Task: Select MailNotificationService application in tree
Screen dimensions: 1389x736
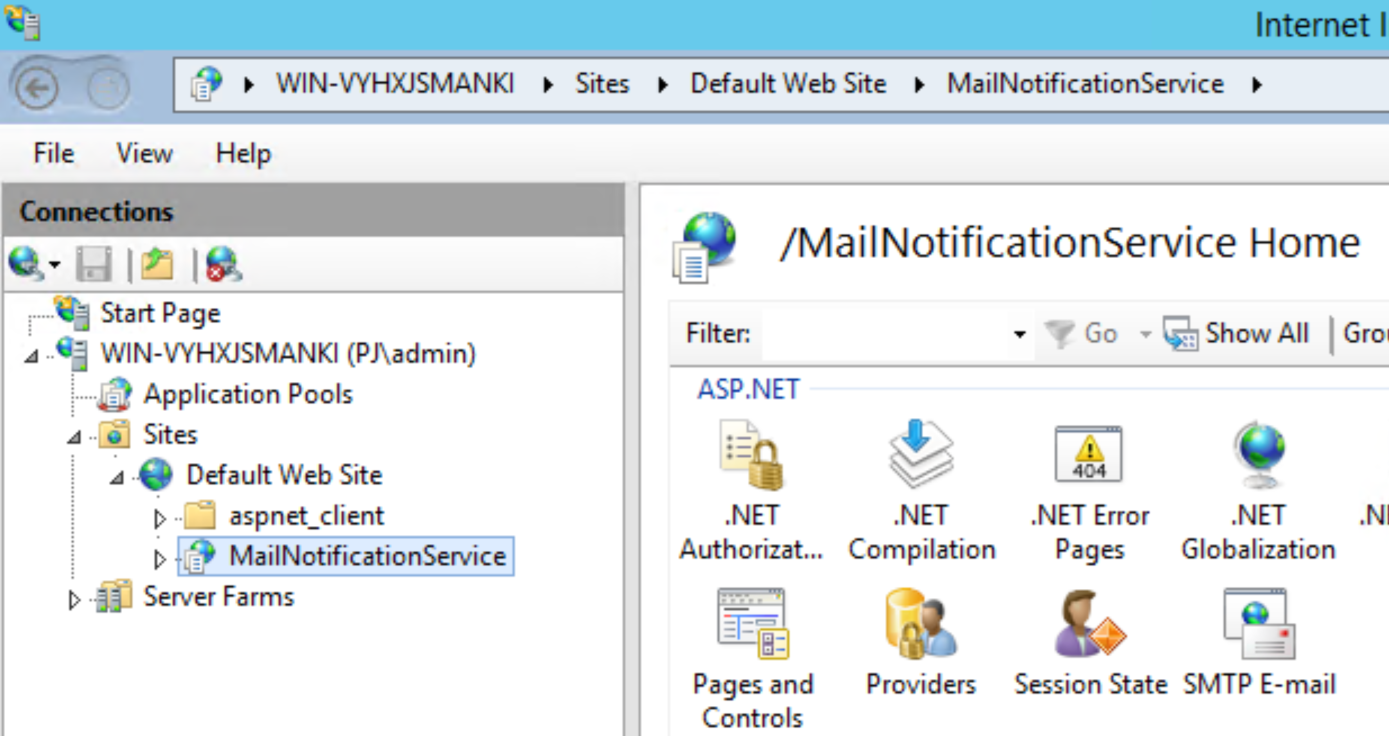Action: pyautogui.click(x=367, y=555)
